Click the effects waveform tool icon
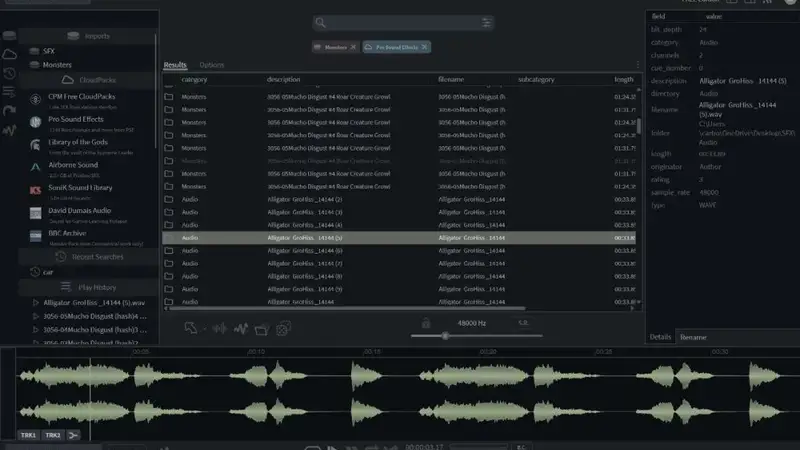 241,329
